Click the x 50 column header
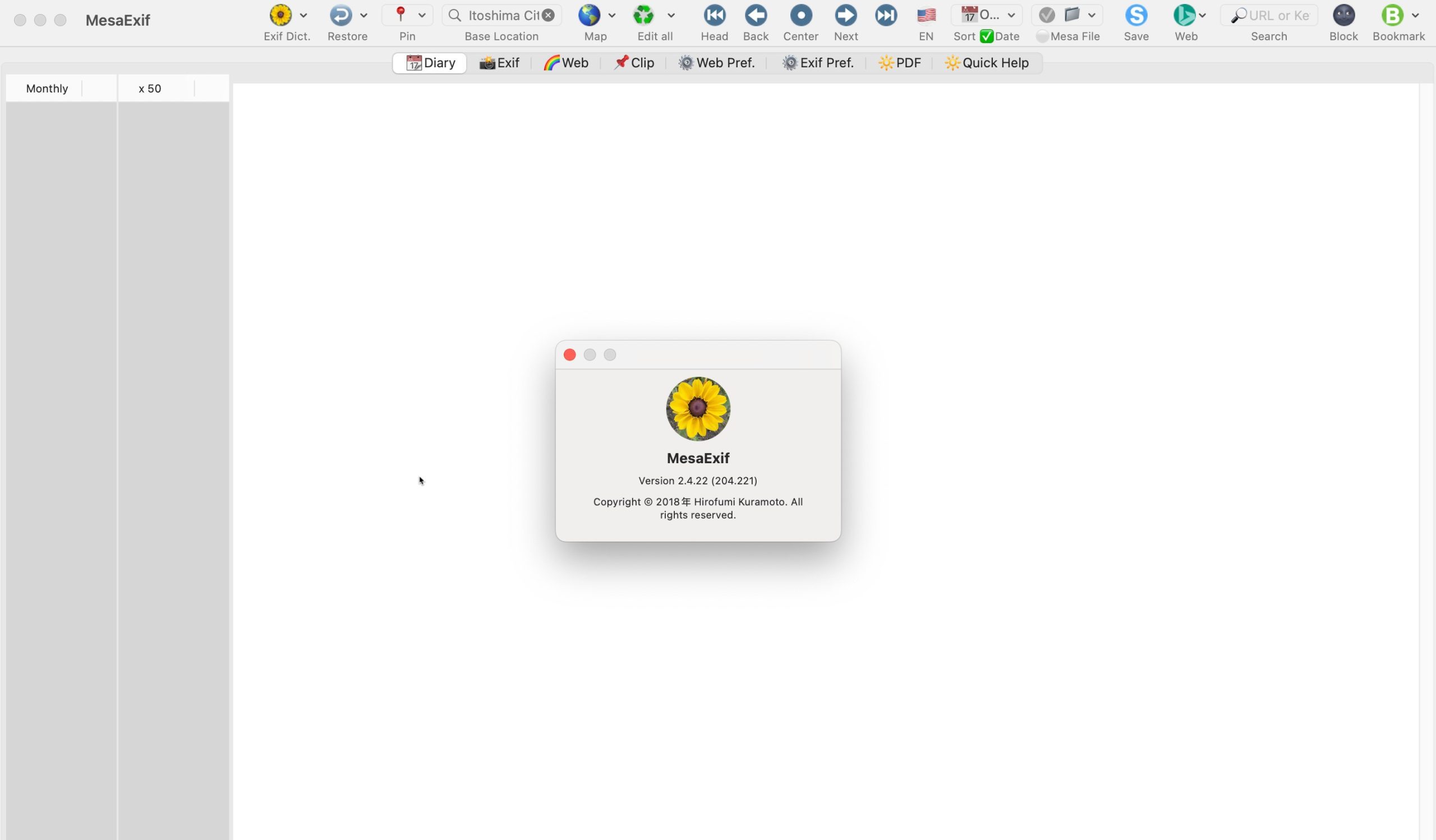Image resolution: width=1436 pixels, height=840 pixels. (x=150, y=88)
